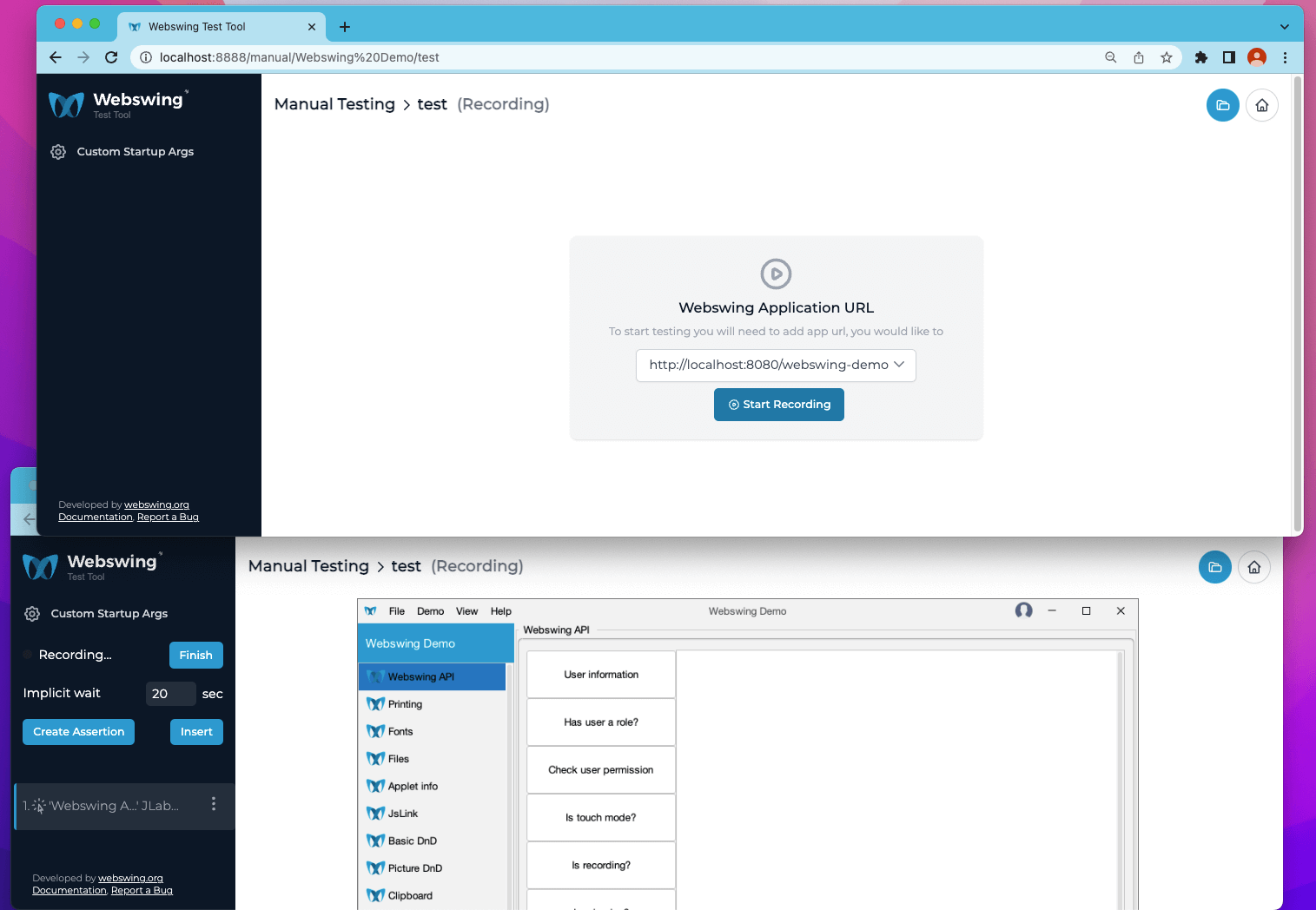Open the File menu in Webswing Demo
The width and height of the screenshot is (1316, 910).
397,611
